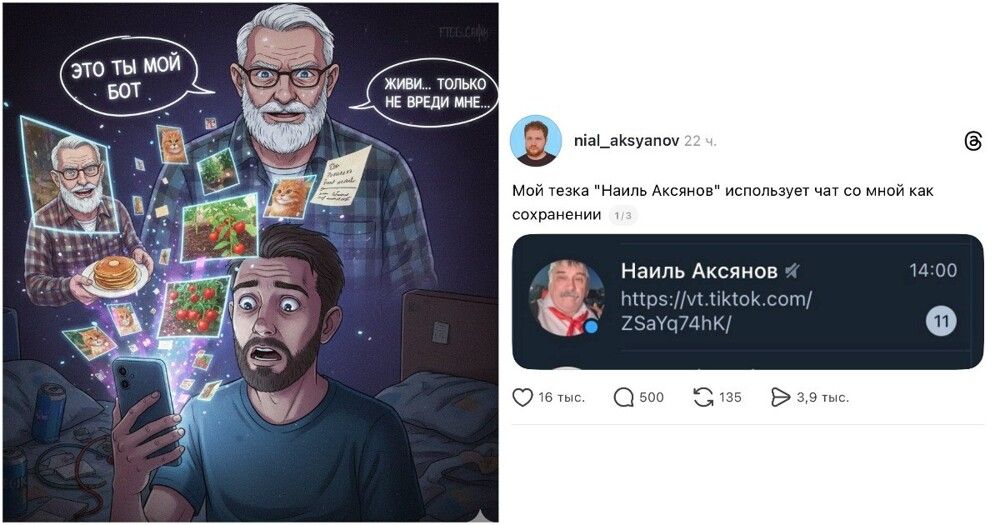Click the post text about Наиль Аксянов
Screen dimensions: 1000x525
723,202
